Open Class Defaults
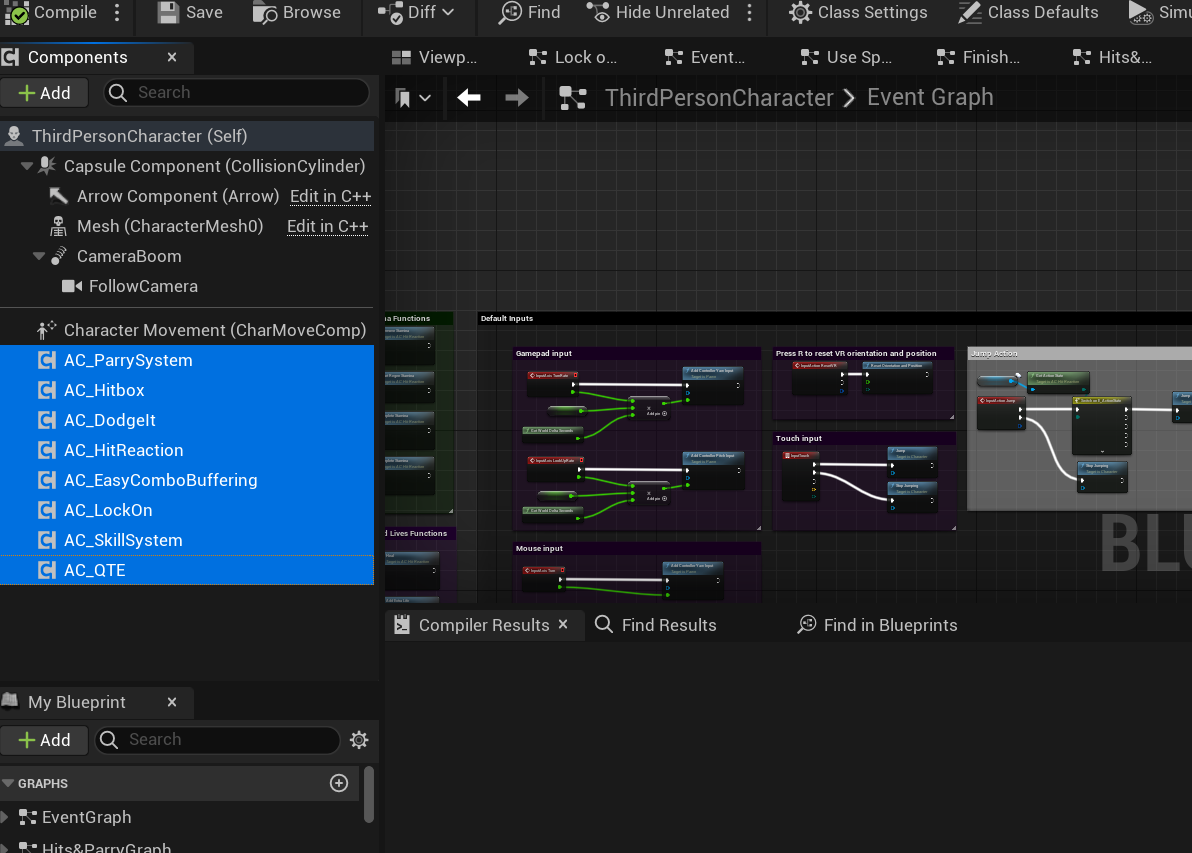The image size is (1192, 853). (1028, 13)
